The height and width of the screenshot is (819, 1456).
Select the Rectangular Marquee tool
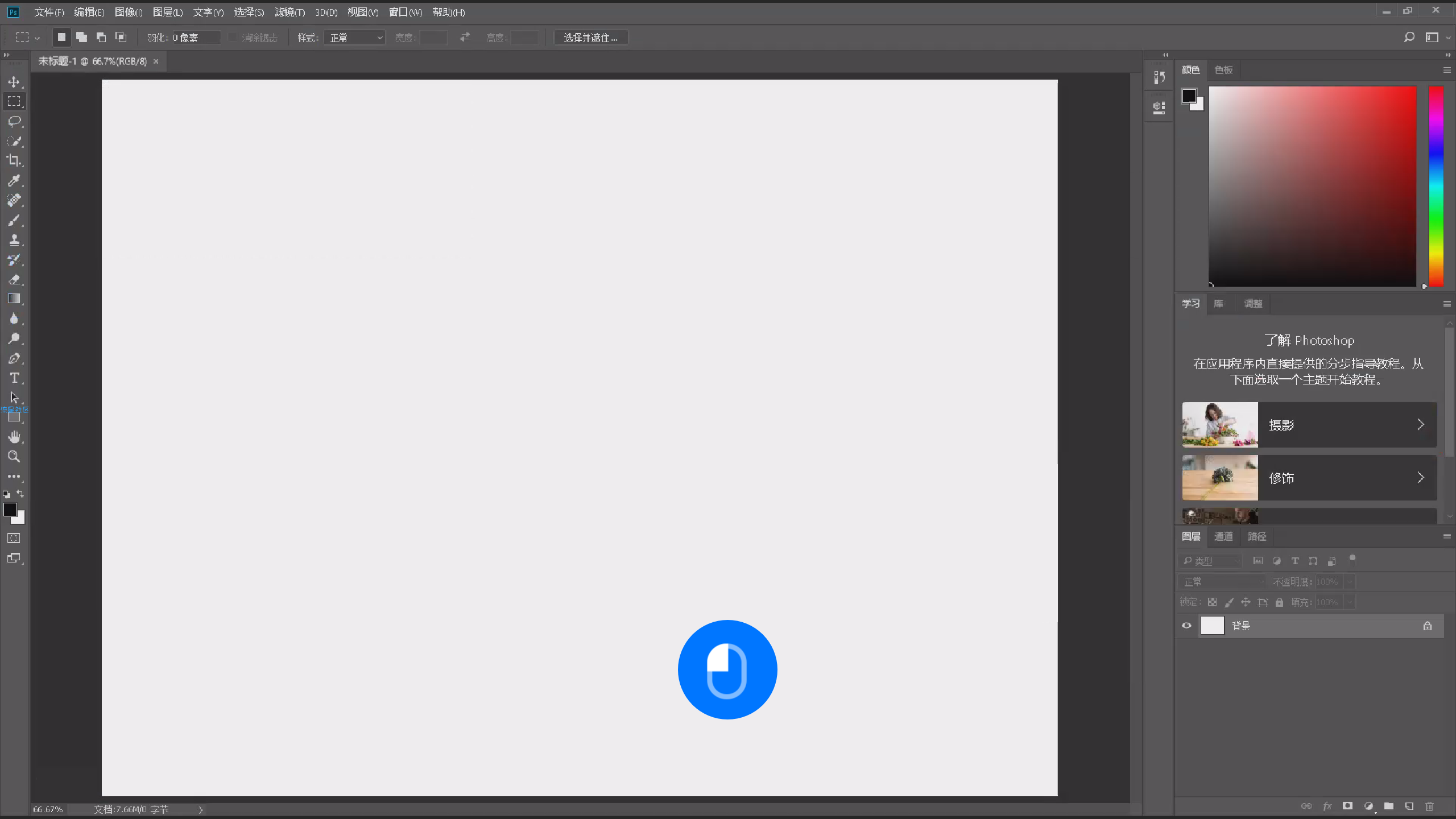tap(14, 101)
